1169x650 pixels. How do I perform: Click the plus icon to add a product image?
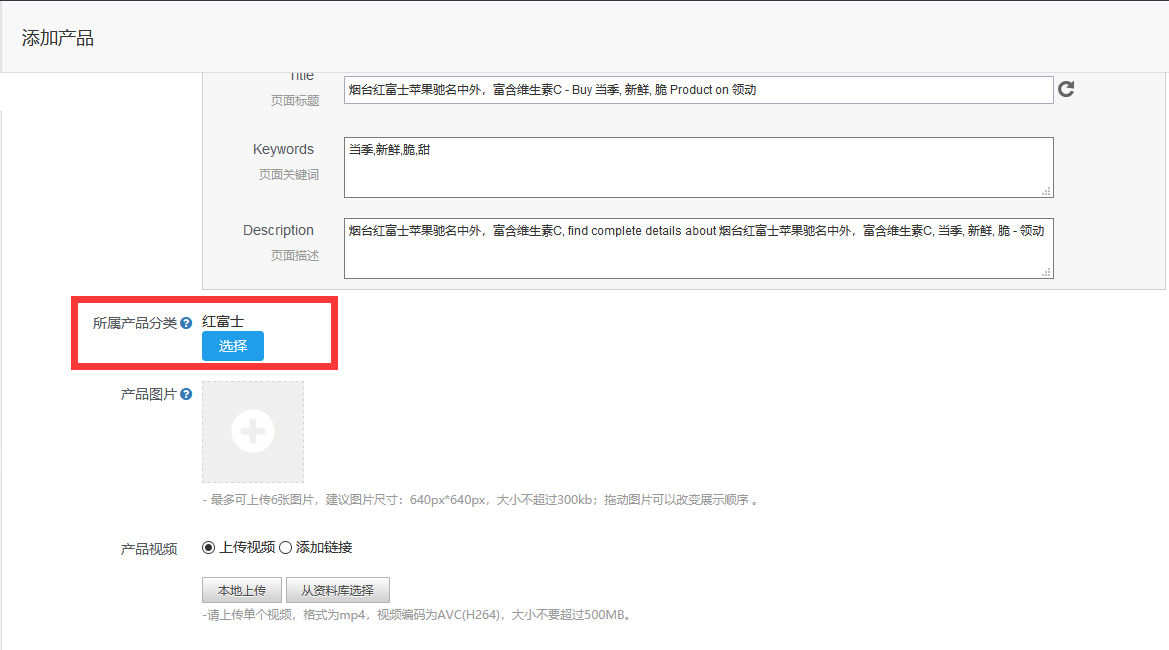[253, 432]
